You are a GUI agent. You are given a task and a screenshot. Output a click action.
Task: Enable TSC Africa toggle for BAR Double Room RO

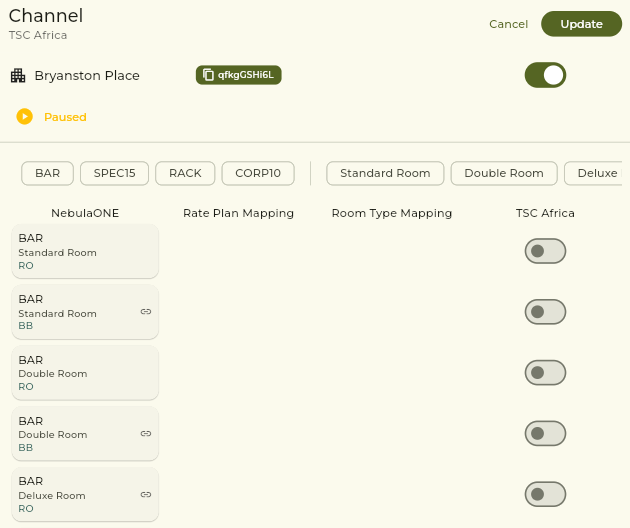pos(545,372)
